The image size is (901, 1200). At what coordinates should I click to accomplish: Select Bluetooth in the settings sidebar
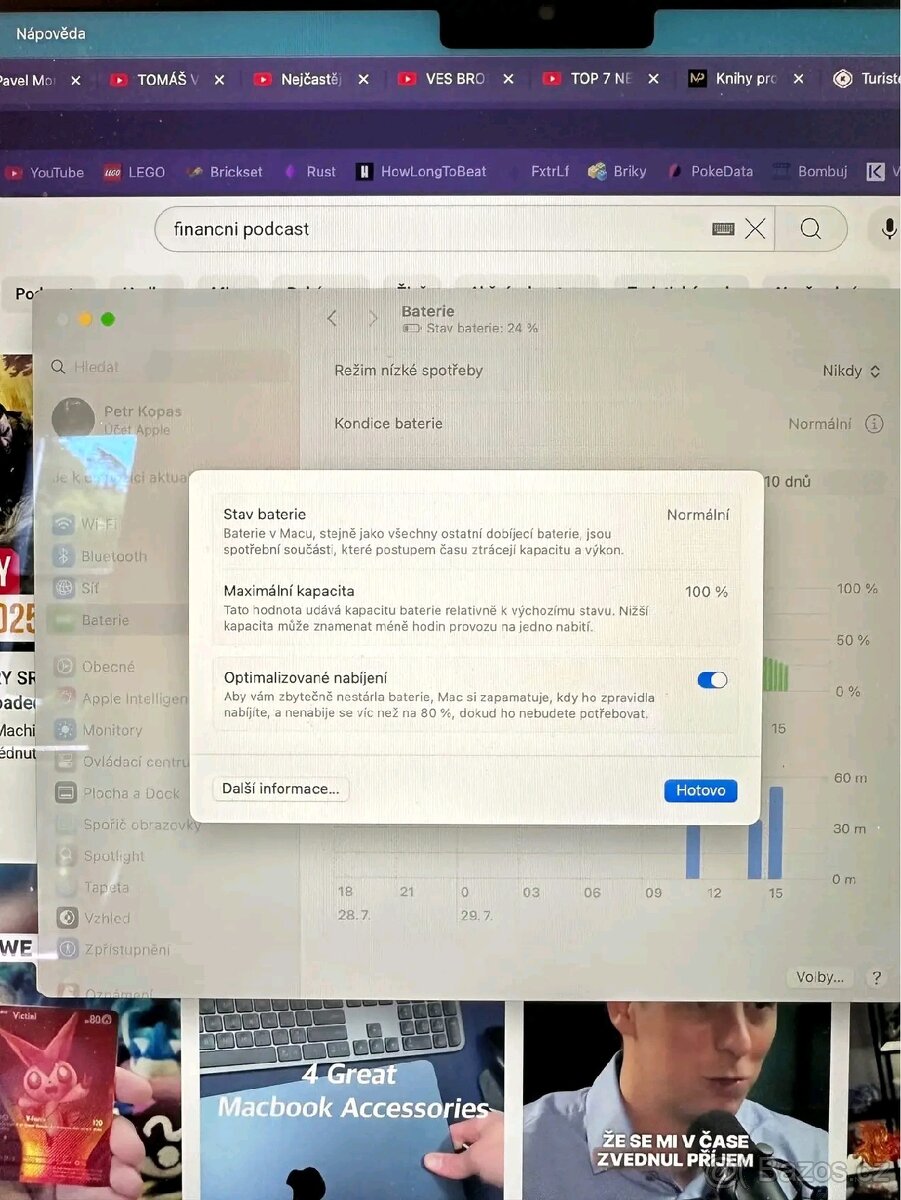click(x=113, y=556)
